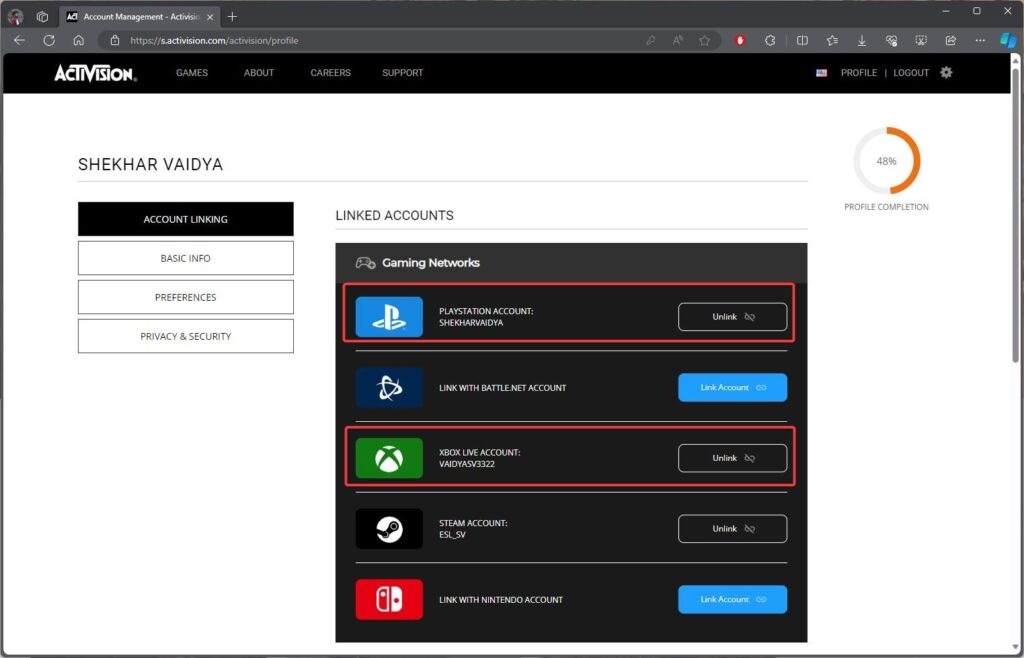Click LINK WITH NINTENDO ACCOUNT text
The width and height of the screenshot is (1024, 658).
[501, 600]
